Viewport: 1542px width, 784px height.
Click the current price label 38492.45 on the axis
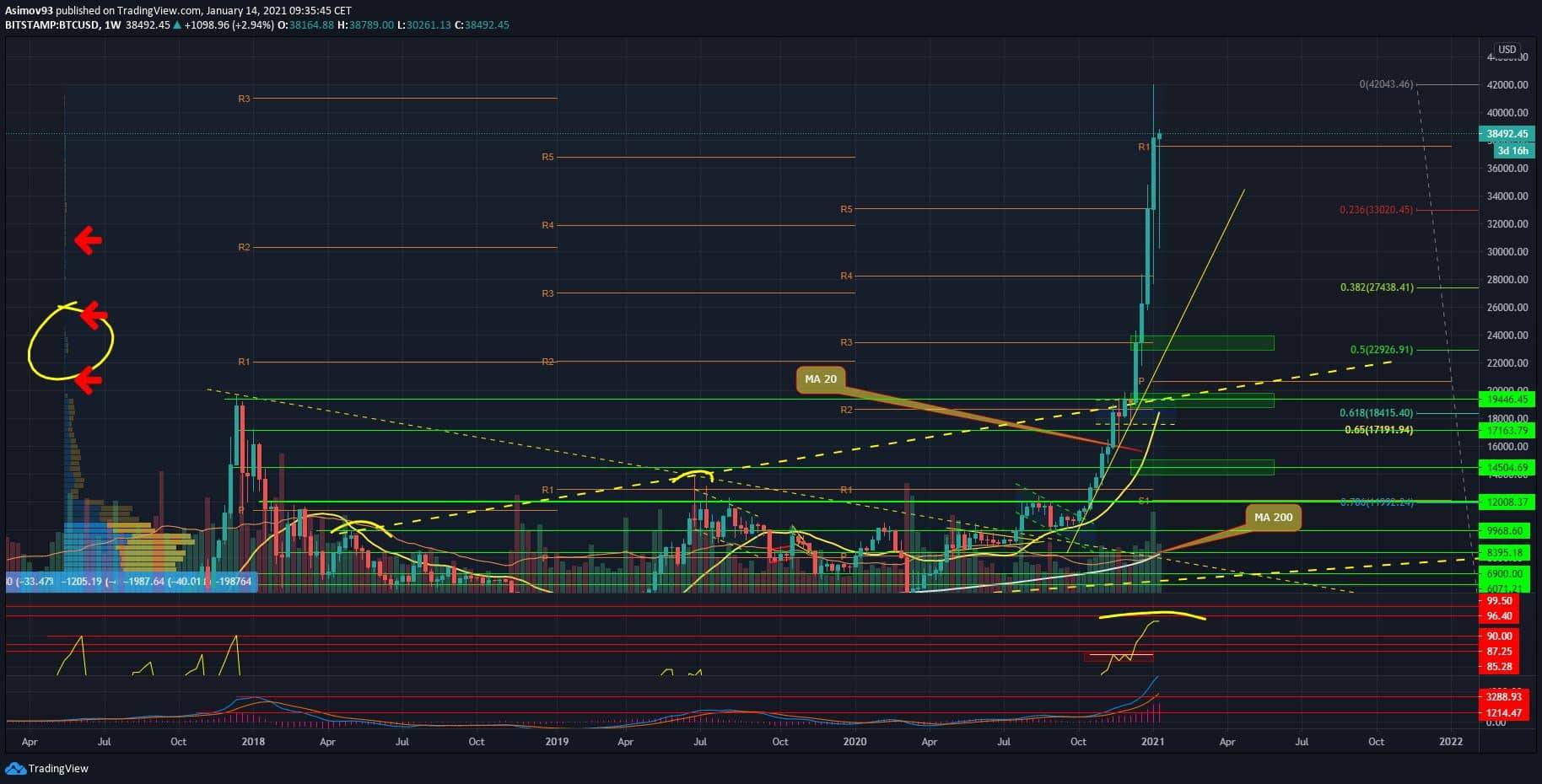click(1506, 134)
